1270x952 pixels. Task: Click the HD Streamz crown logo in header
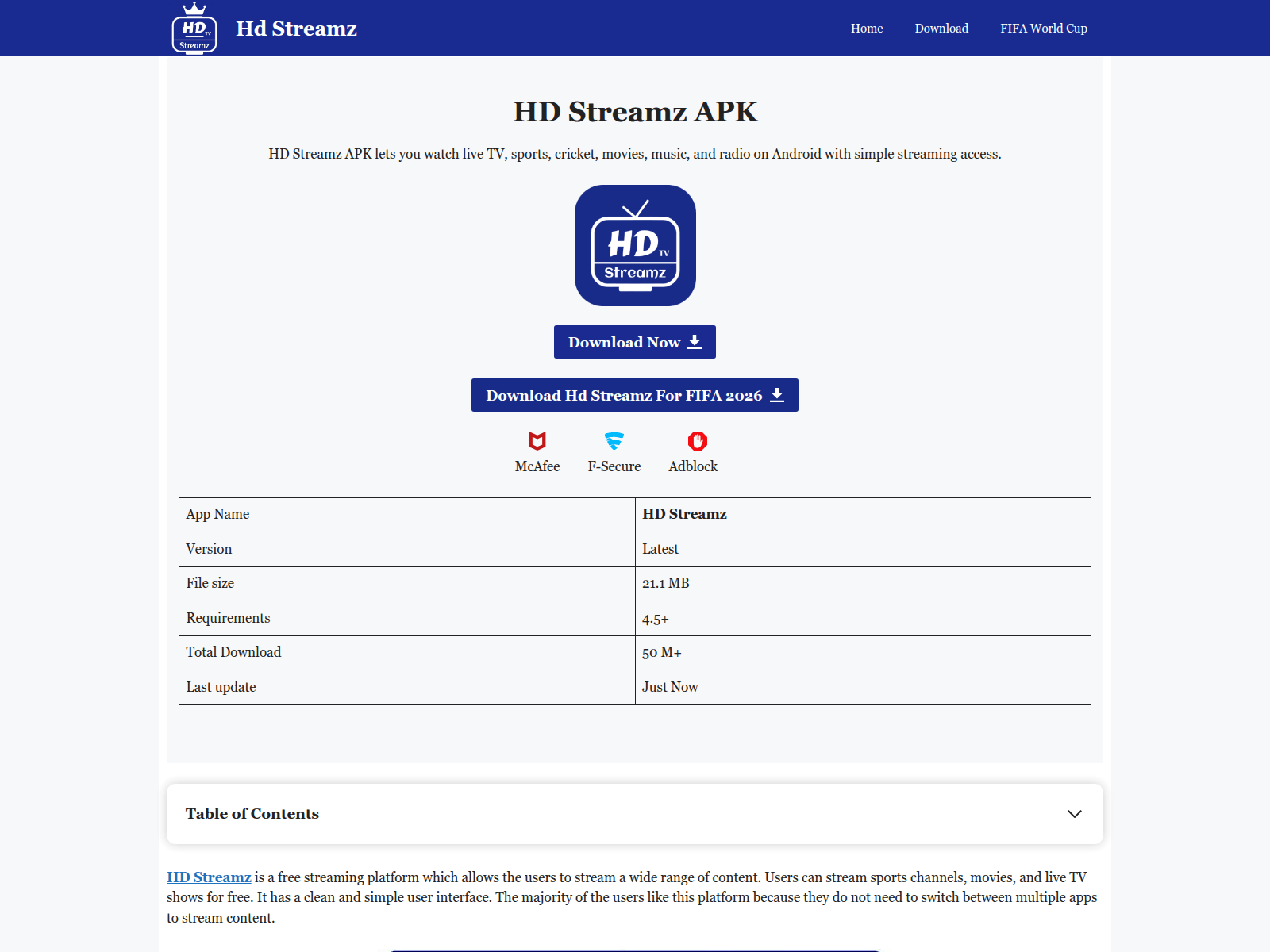194,28
